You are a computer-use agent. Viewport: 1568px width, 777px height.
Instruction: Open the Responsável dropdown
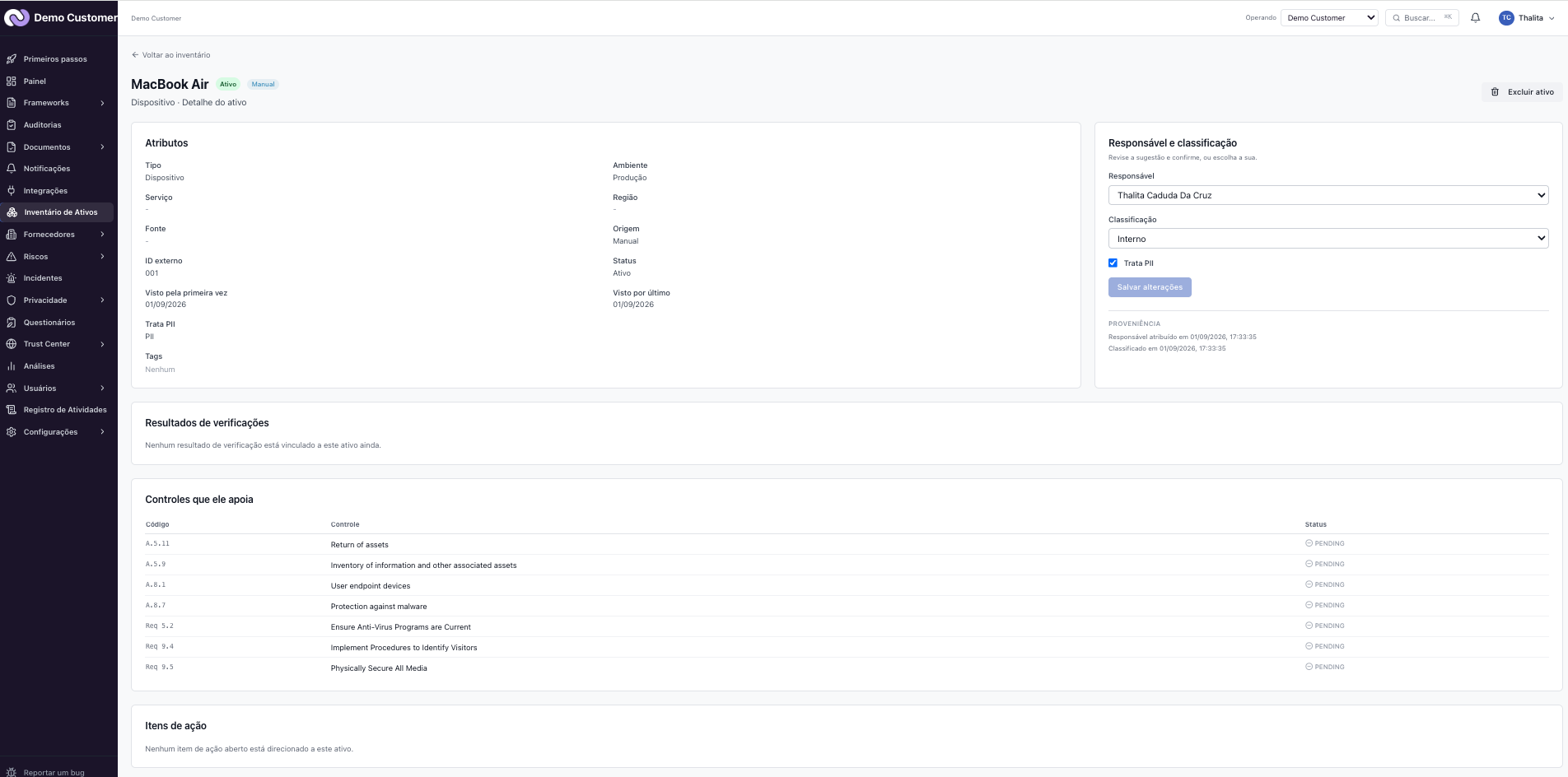(x=1328, y=195)
